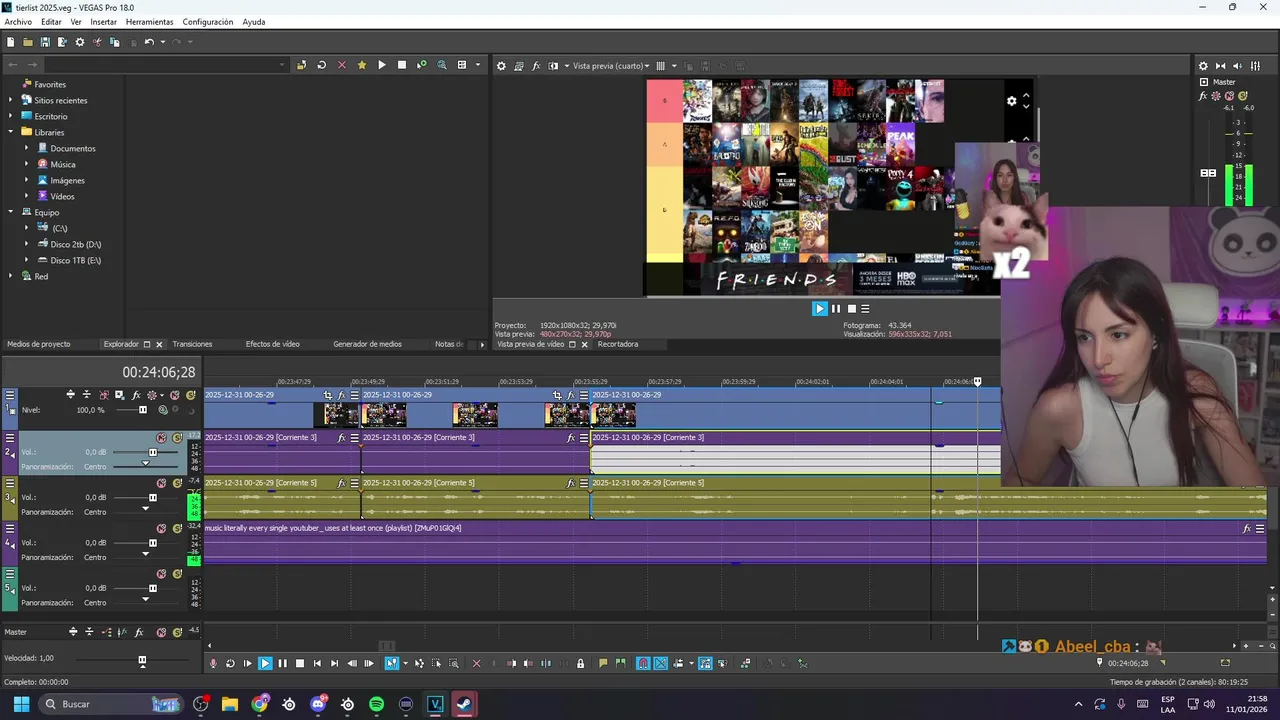The height and width of the screenshot is (720, 1280).
Task: Click the Render As icon in the toolbar
Action: [x=62, y=42]
